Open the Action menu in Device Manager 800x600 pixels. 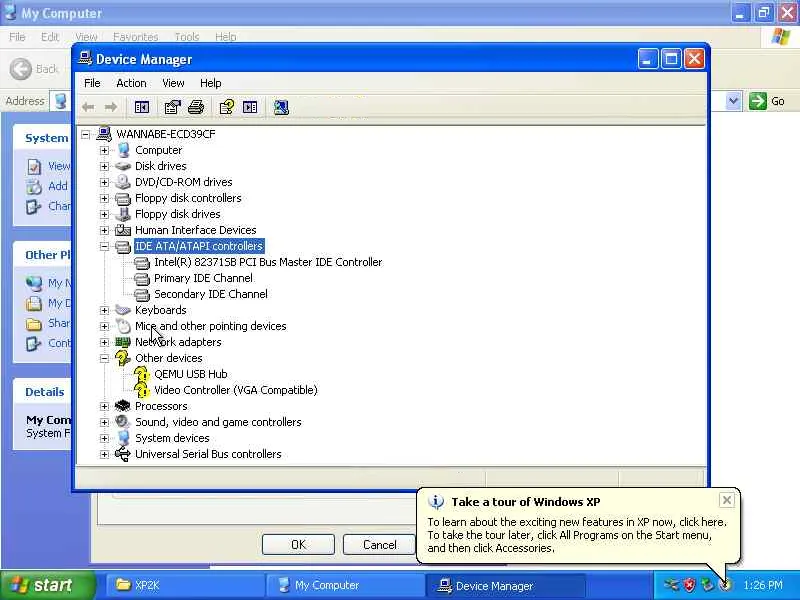[131, 83]
